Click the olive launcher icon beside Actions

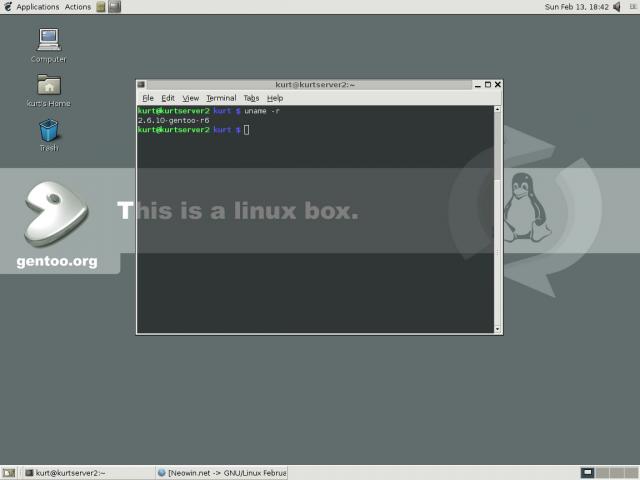coord(101,7)
